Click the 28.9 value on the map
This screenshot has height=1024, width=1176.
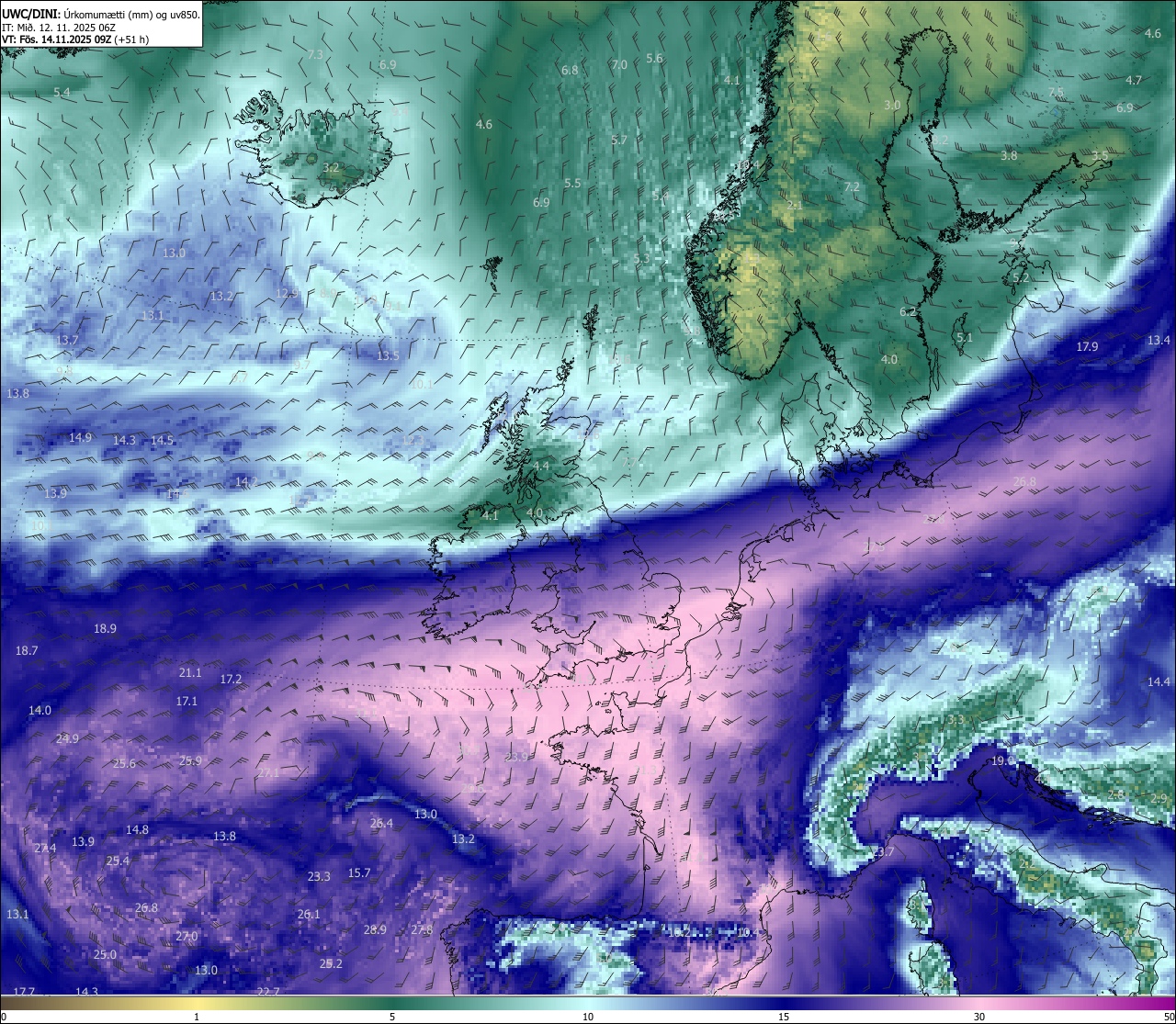pyautogui.click(x=375, y=930)
